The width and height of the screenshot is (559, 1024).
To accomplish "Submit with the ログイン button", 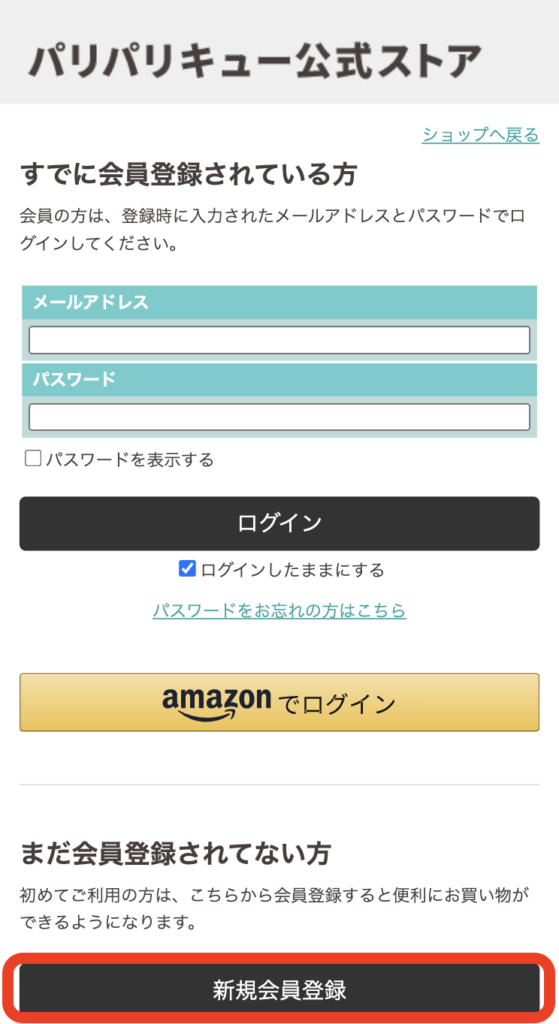I will [280, 524].
